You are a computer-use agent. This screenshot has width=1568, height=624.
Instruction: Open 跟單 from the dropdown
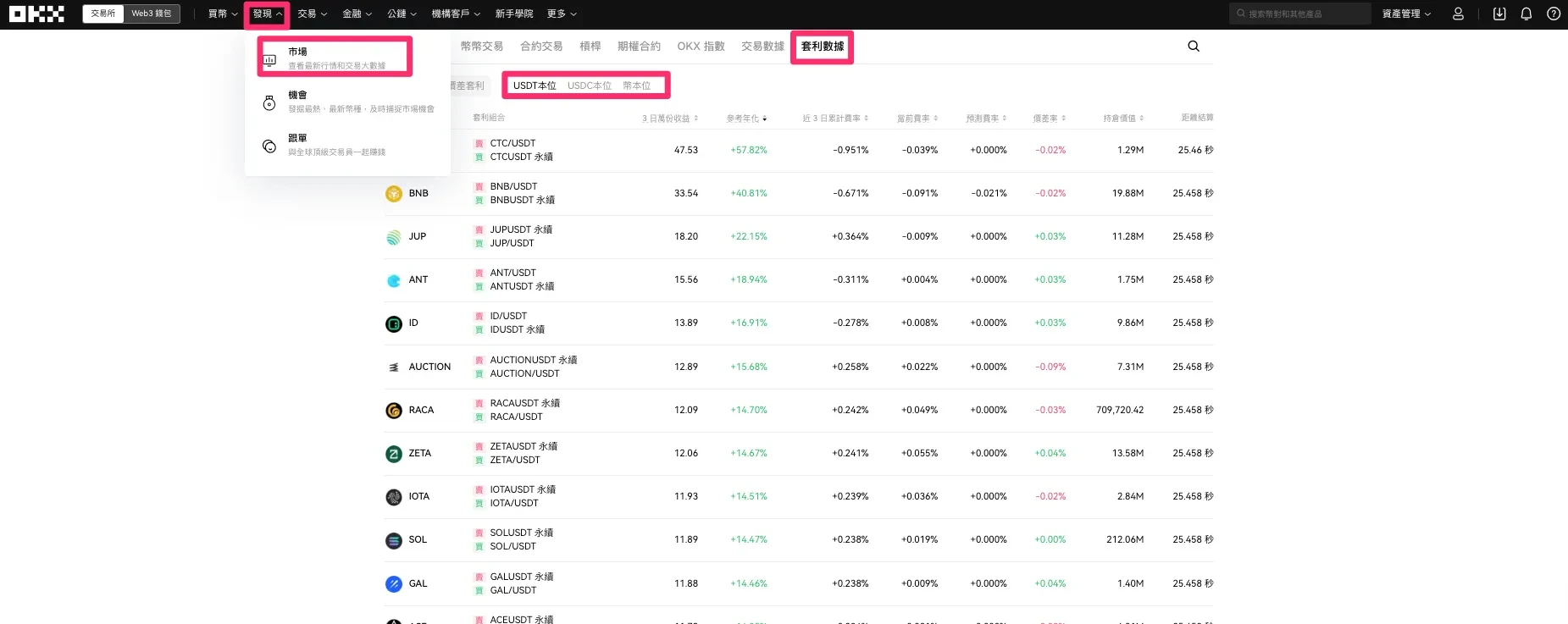pos(347,145)
